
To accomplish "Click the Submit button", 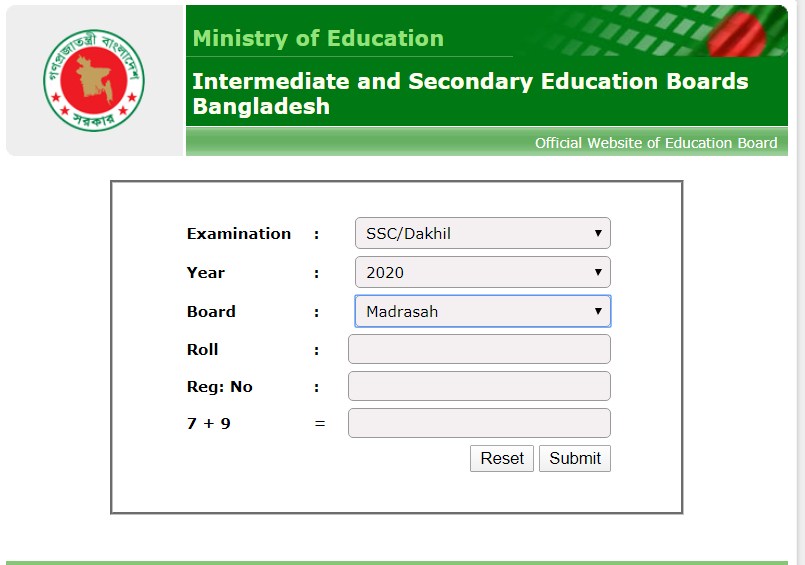I will (575, 458).
